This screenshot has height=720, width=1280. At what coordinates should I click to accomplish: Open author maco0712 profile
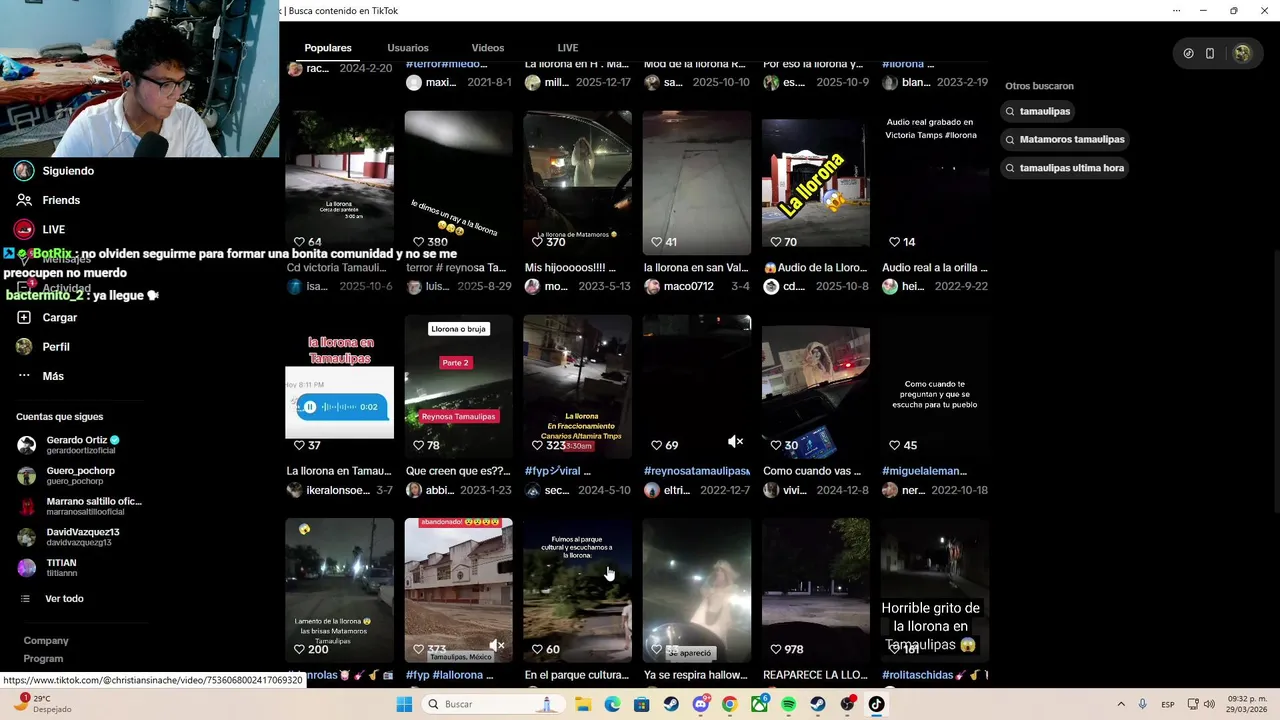coord(678,286)
